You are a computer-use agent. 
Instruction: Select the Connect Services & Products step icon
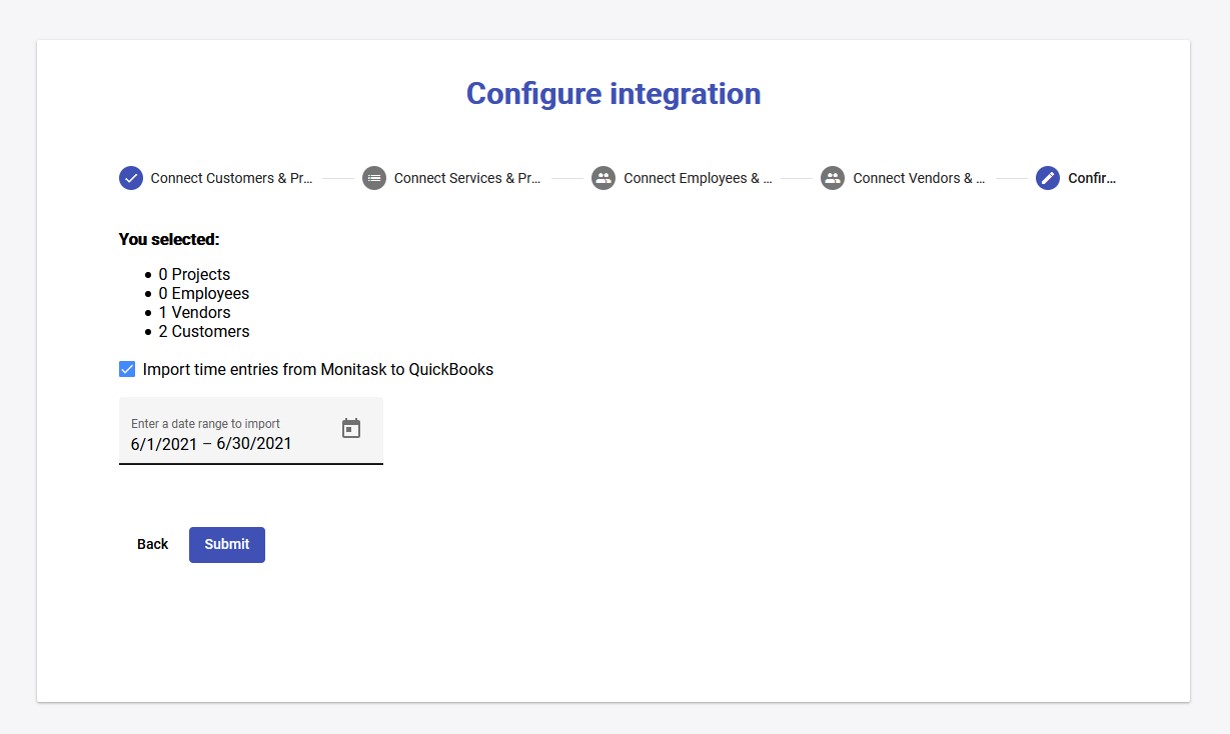pos(373,177)
